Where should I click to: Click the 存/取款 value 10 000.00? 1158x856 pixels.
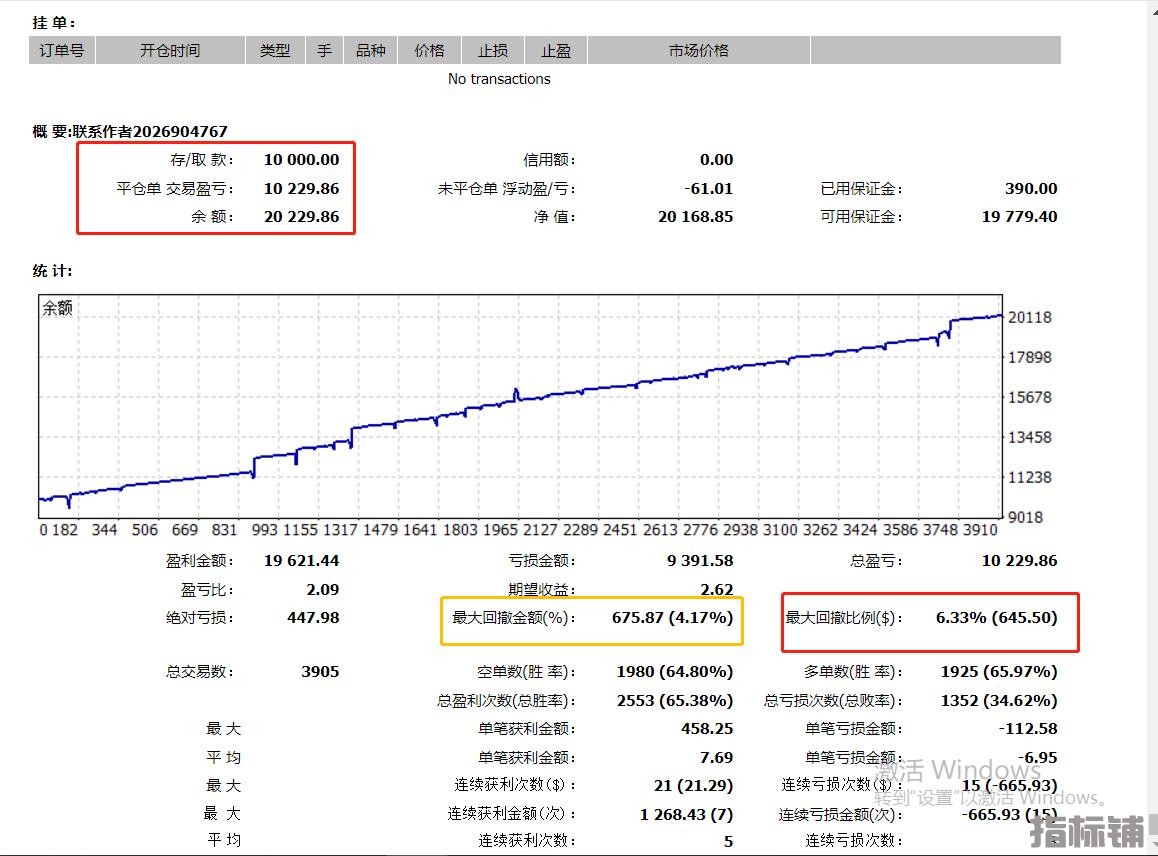[x=301, y=159]
